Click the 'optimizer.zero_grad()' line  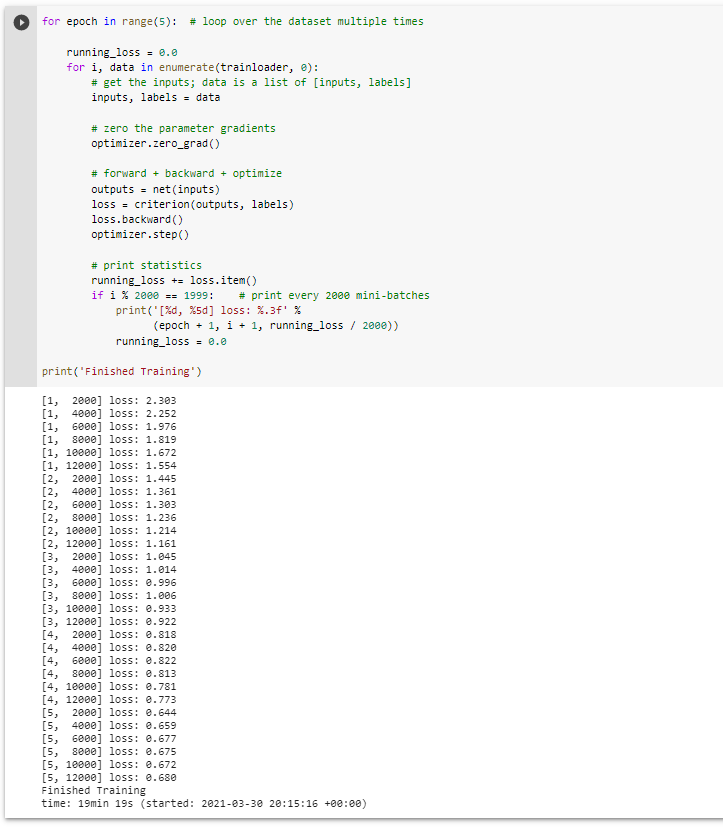(x=156, y=143)
